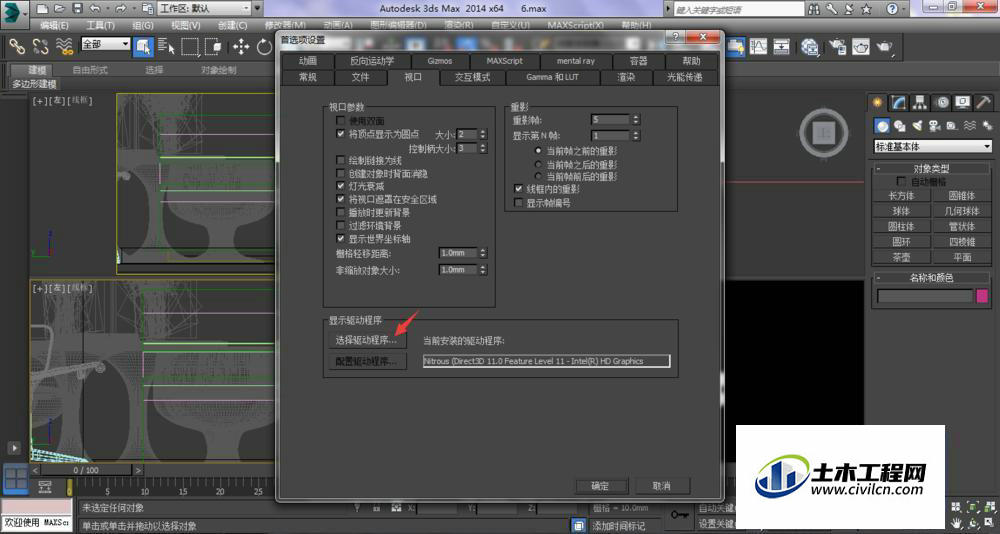The height and width of the screenshot is (534, 1000).
Task: Click the New Scene icon in quick access toolbar
Action: click(x=41, y=9)
